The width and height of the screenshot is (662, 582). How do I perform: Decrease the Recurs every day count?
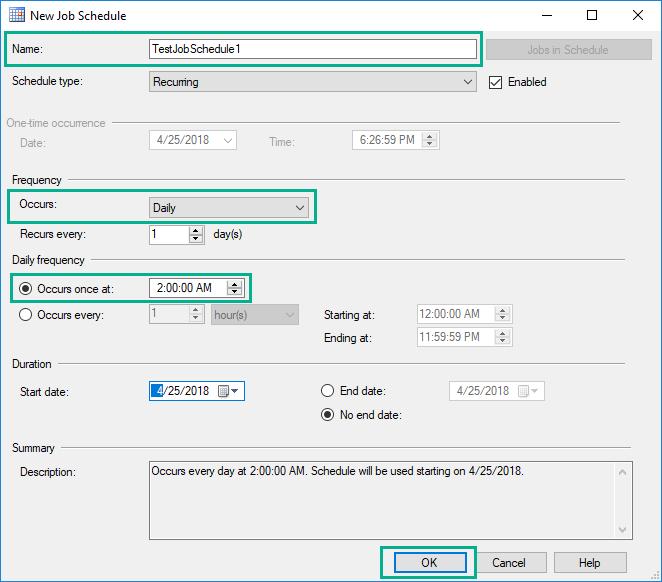196,240
